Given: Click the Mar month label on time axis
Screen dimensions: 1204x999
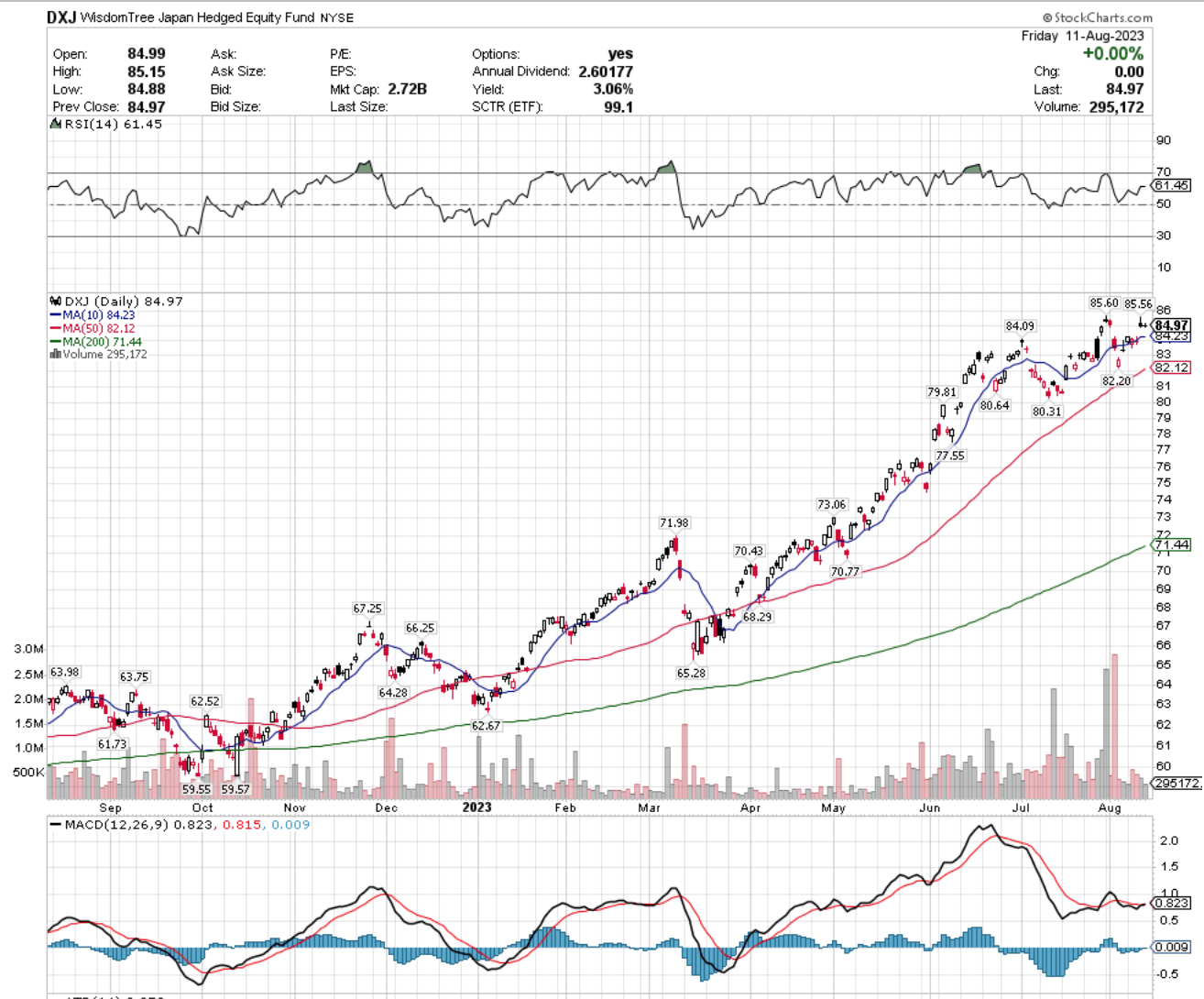Looking at the screenshot, I should tap(649, 807).
